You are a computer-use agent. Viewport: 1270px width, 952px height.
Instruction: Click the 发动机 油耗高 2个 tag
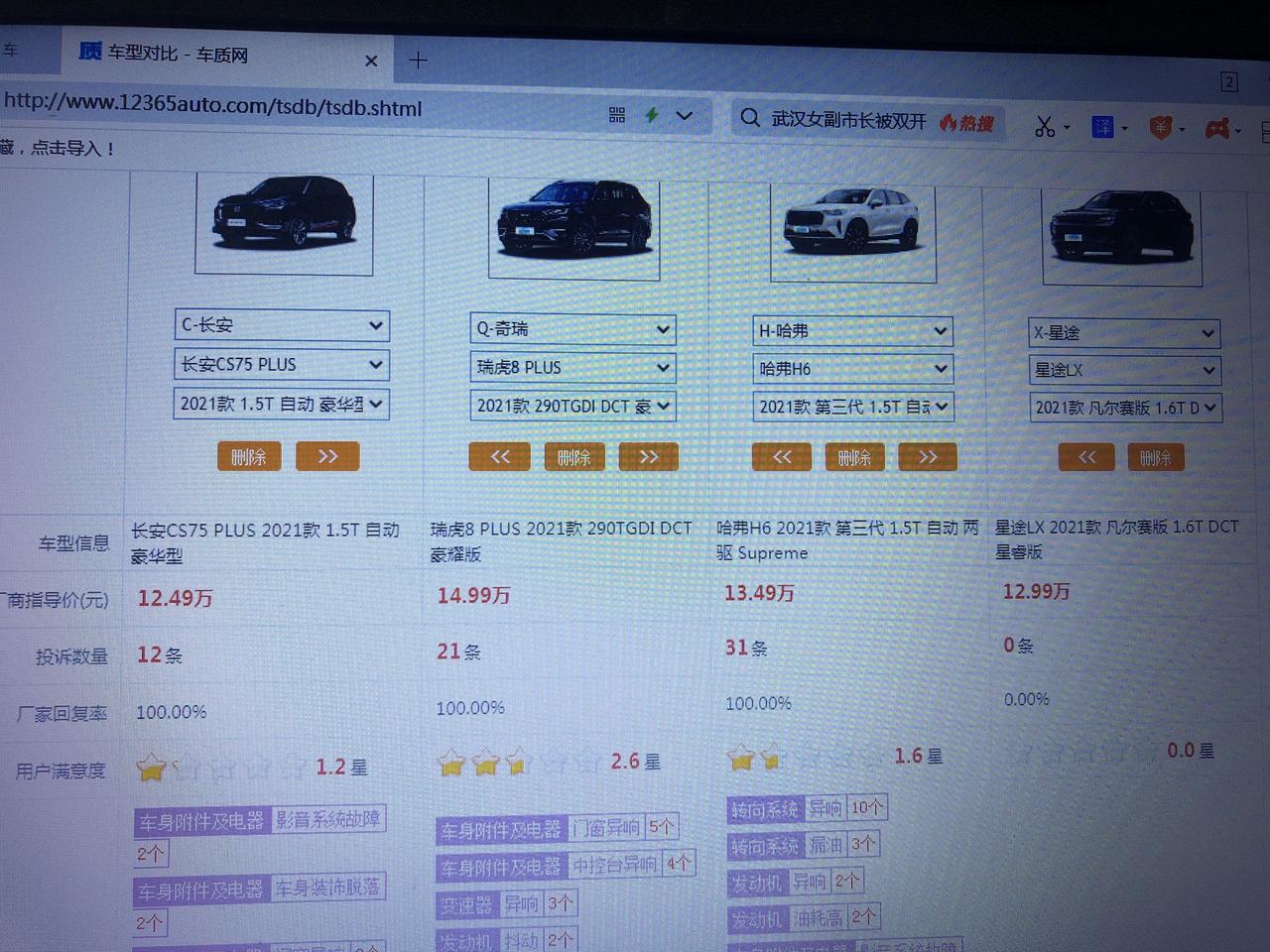(x=804, y=918)
